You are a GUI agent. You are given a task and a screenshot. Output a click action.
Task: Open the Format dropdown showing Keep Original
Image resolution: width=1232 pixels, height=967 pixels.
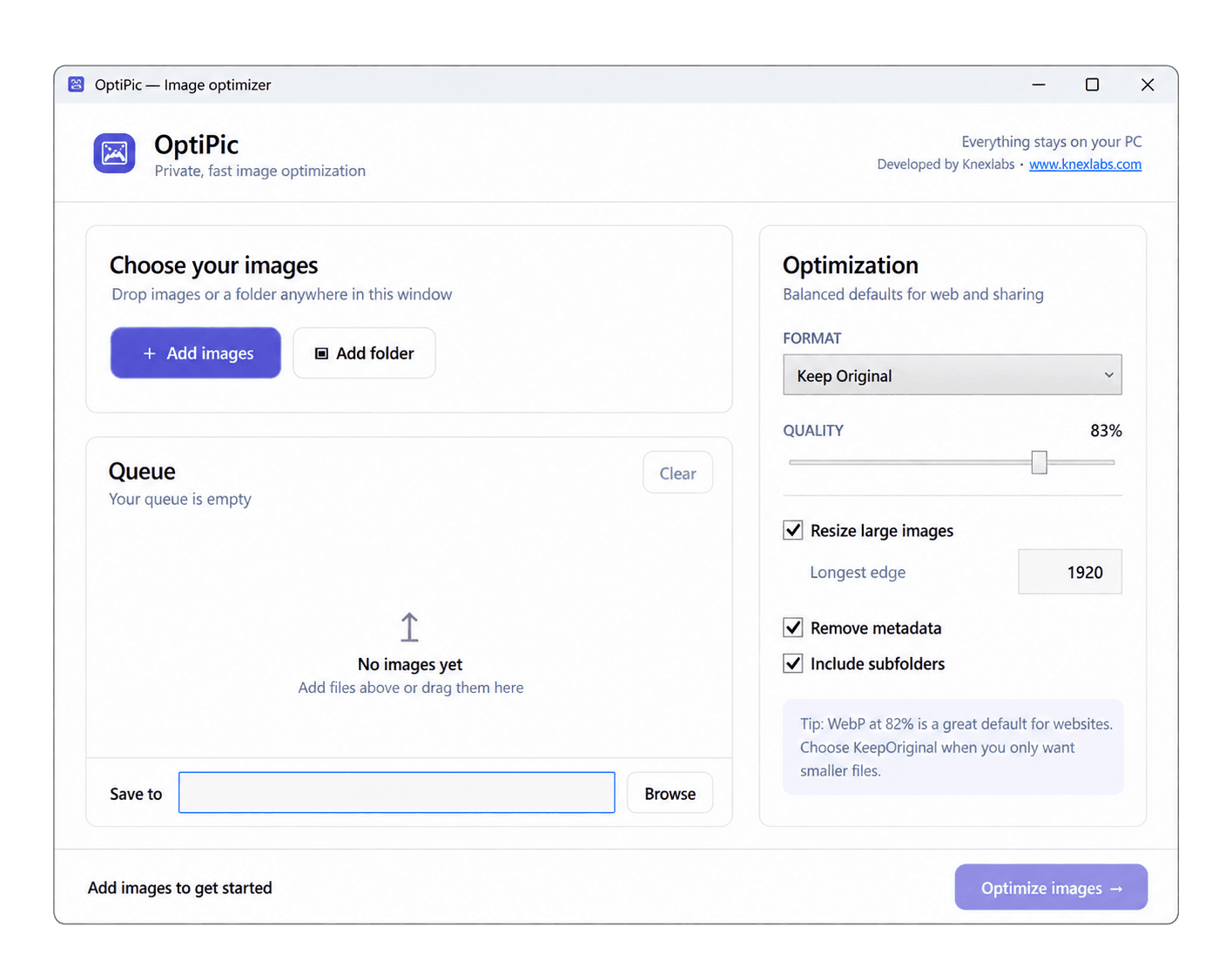(953, 375)
